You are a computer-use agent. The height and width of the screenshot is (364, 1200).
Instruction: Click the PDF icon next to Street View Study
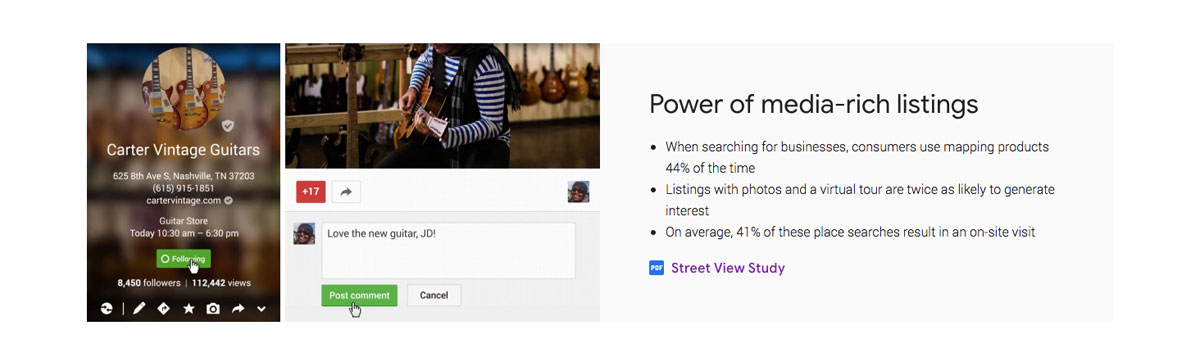[x=656, y=268]
